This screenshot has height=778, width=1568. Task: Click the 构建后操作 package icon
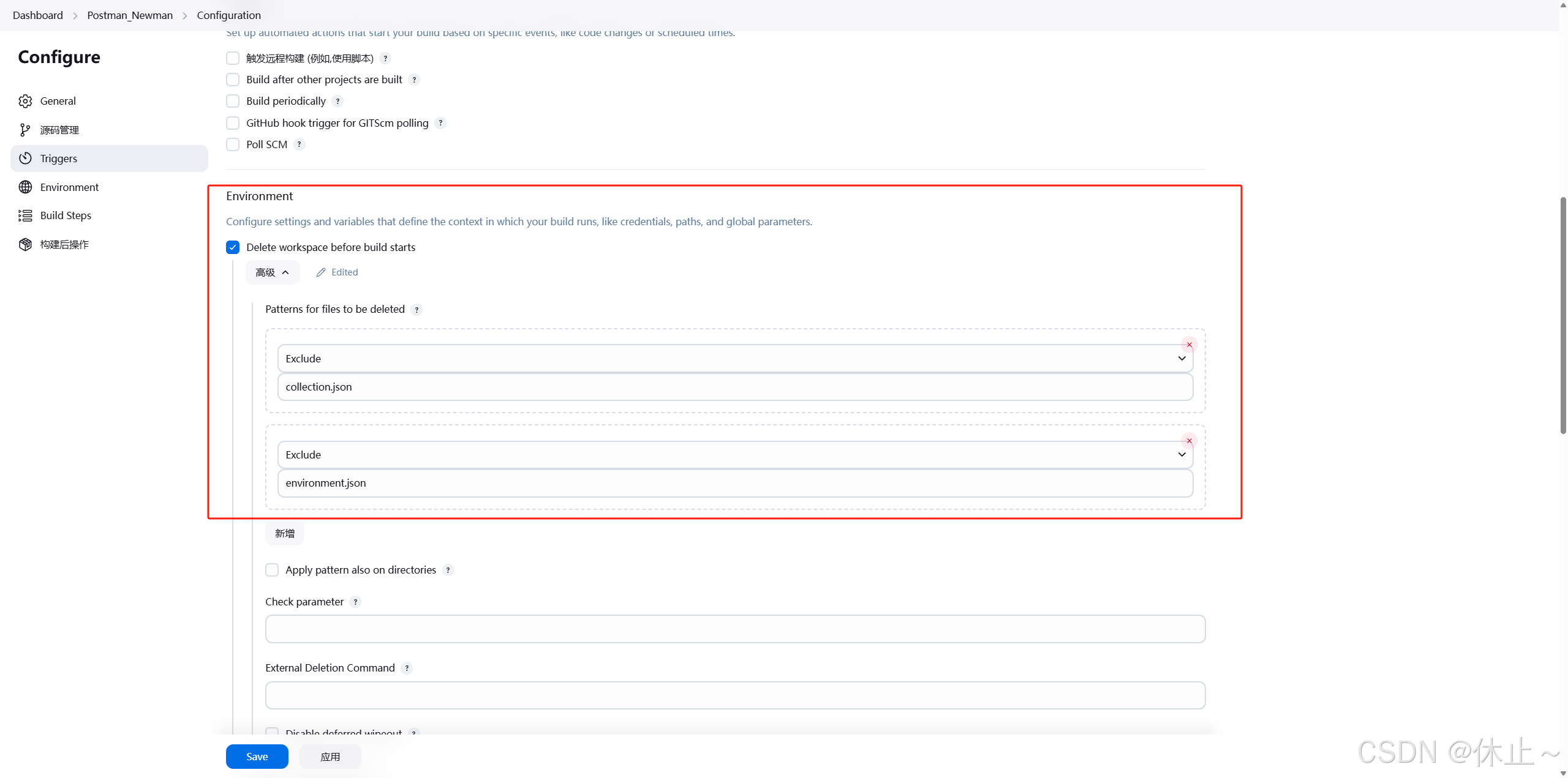[x=25, y=244]
